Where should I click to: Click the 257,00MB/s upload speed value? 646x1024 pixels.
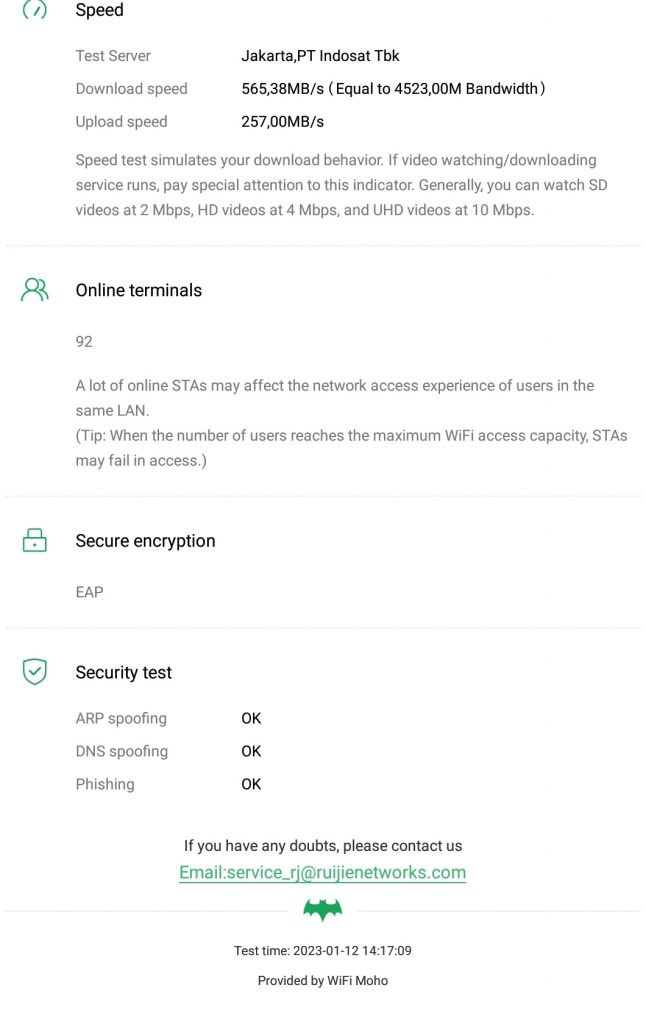pyautogui.click(x=282, y=122)
